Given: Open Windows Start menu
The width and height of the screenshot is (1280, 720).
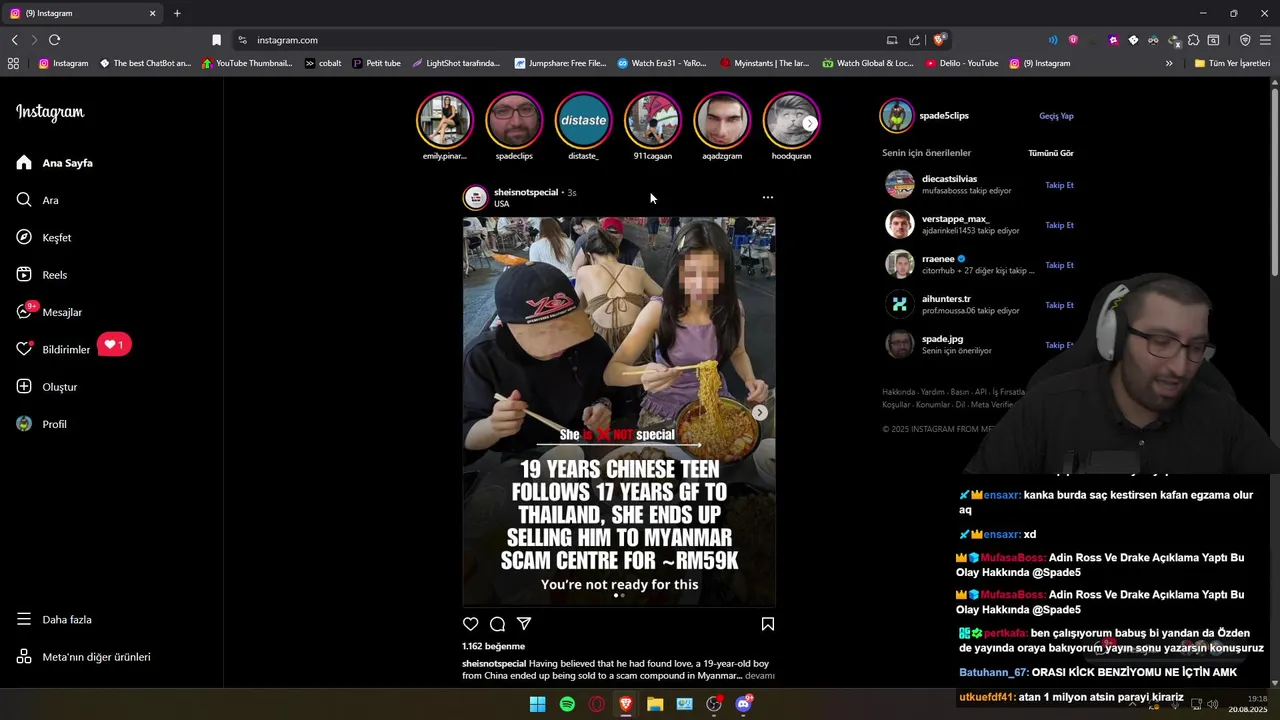Looking at the screenshot, I should (537, 704).
